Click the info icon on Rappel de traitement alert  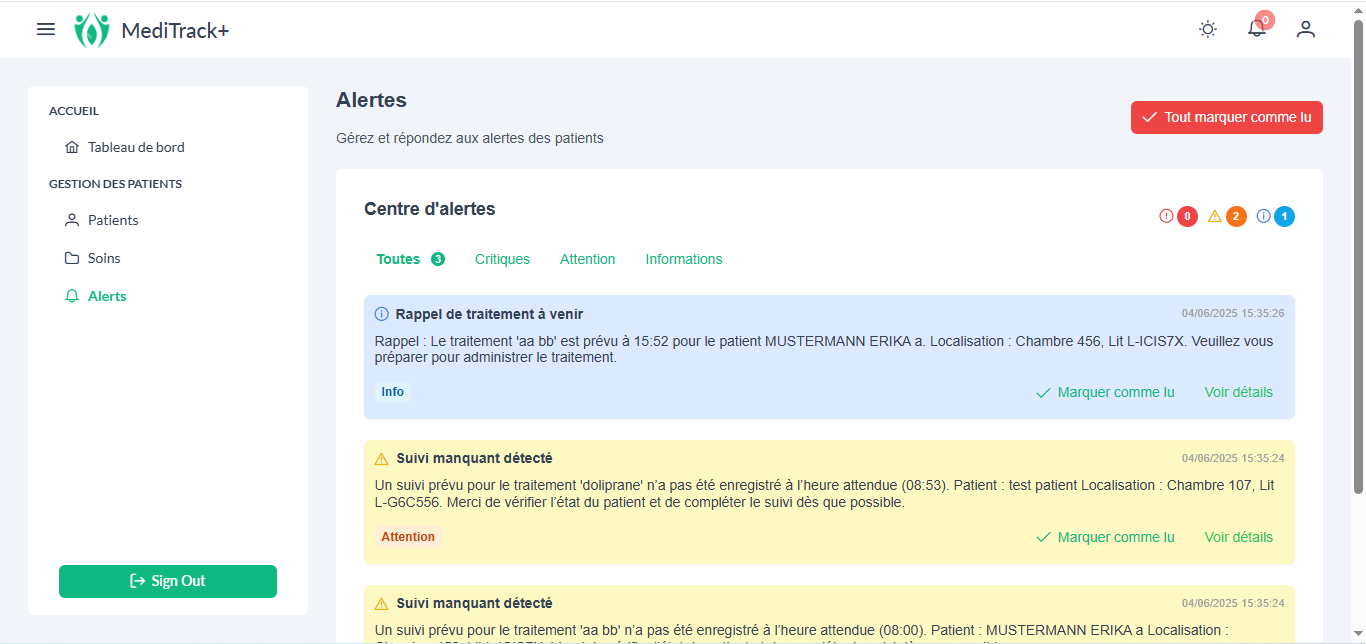pos(381,314)
